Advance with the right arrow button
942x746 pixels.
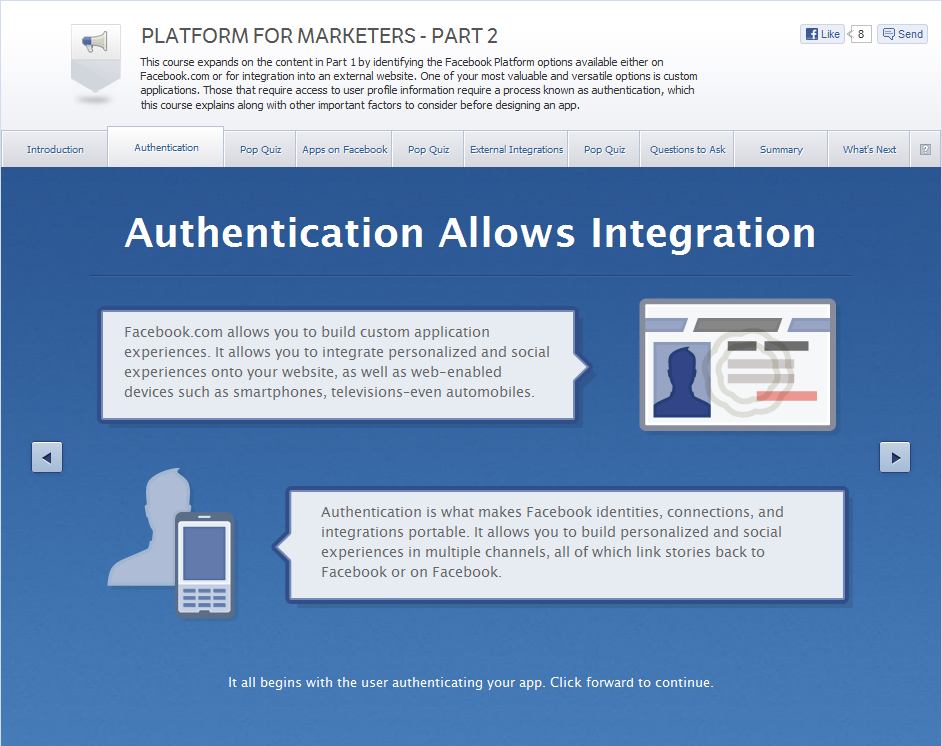[x=895, y=458]
